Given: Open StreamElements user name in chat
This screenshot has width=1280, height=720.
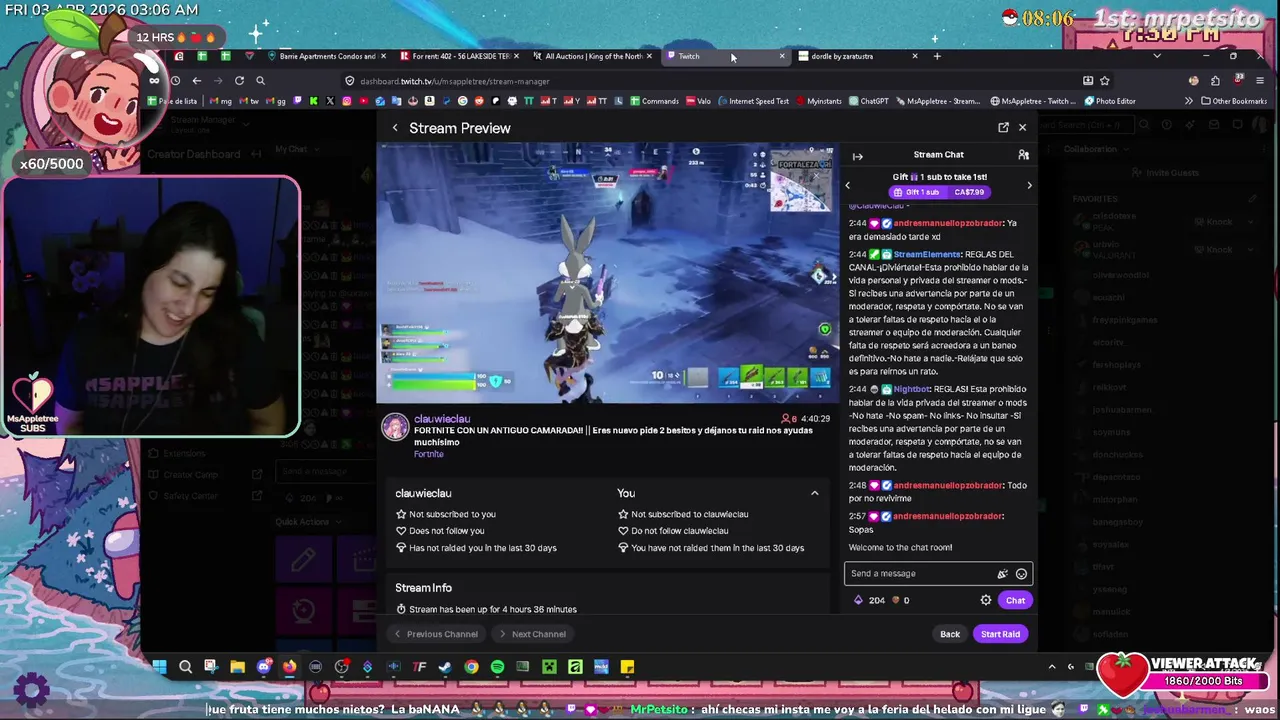Looking at the screenshot, I should click(x=926, y=255).
